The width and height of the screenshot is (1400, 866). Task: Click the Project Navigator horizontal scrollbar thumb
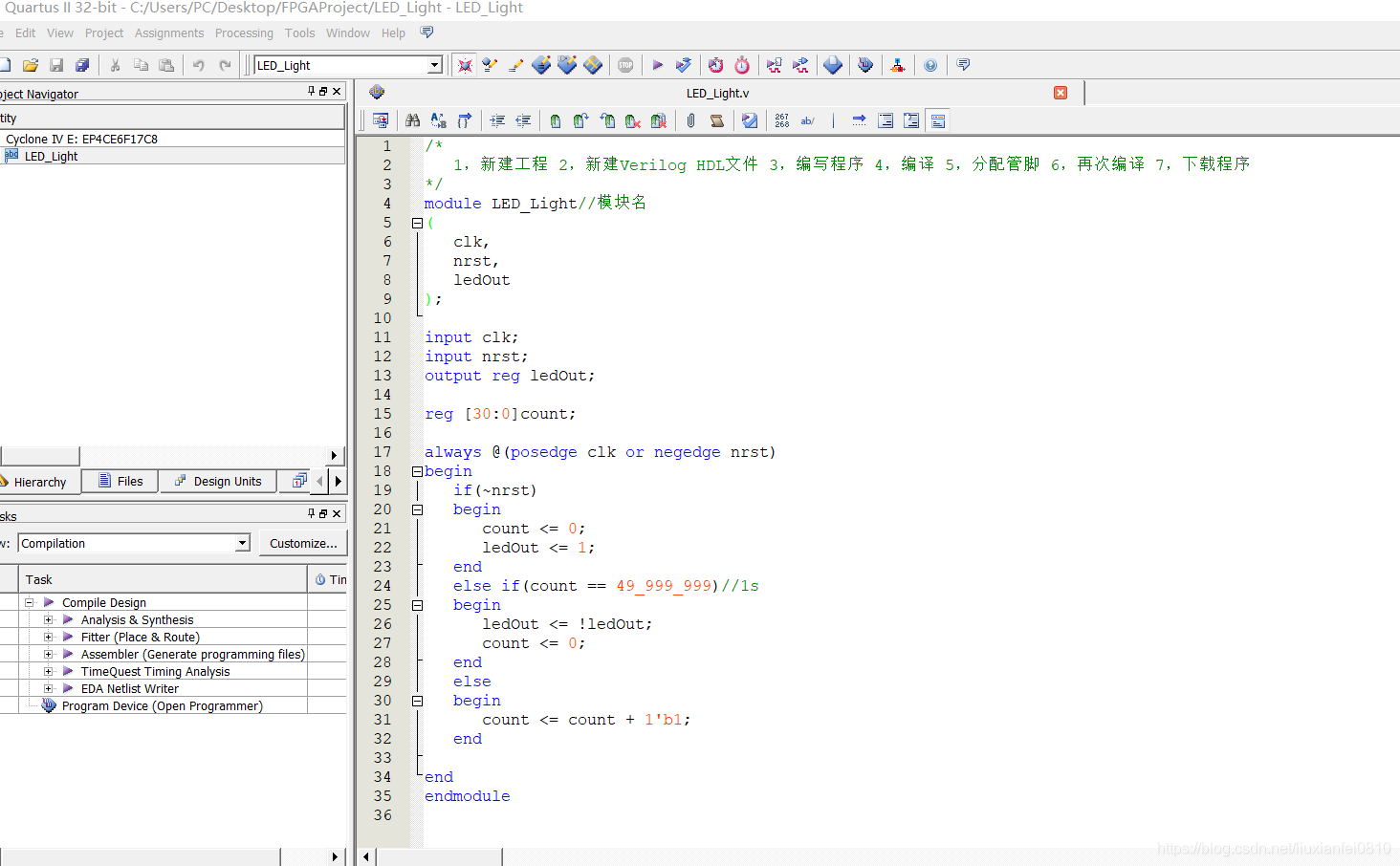pos(39,456)
